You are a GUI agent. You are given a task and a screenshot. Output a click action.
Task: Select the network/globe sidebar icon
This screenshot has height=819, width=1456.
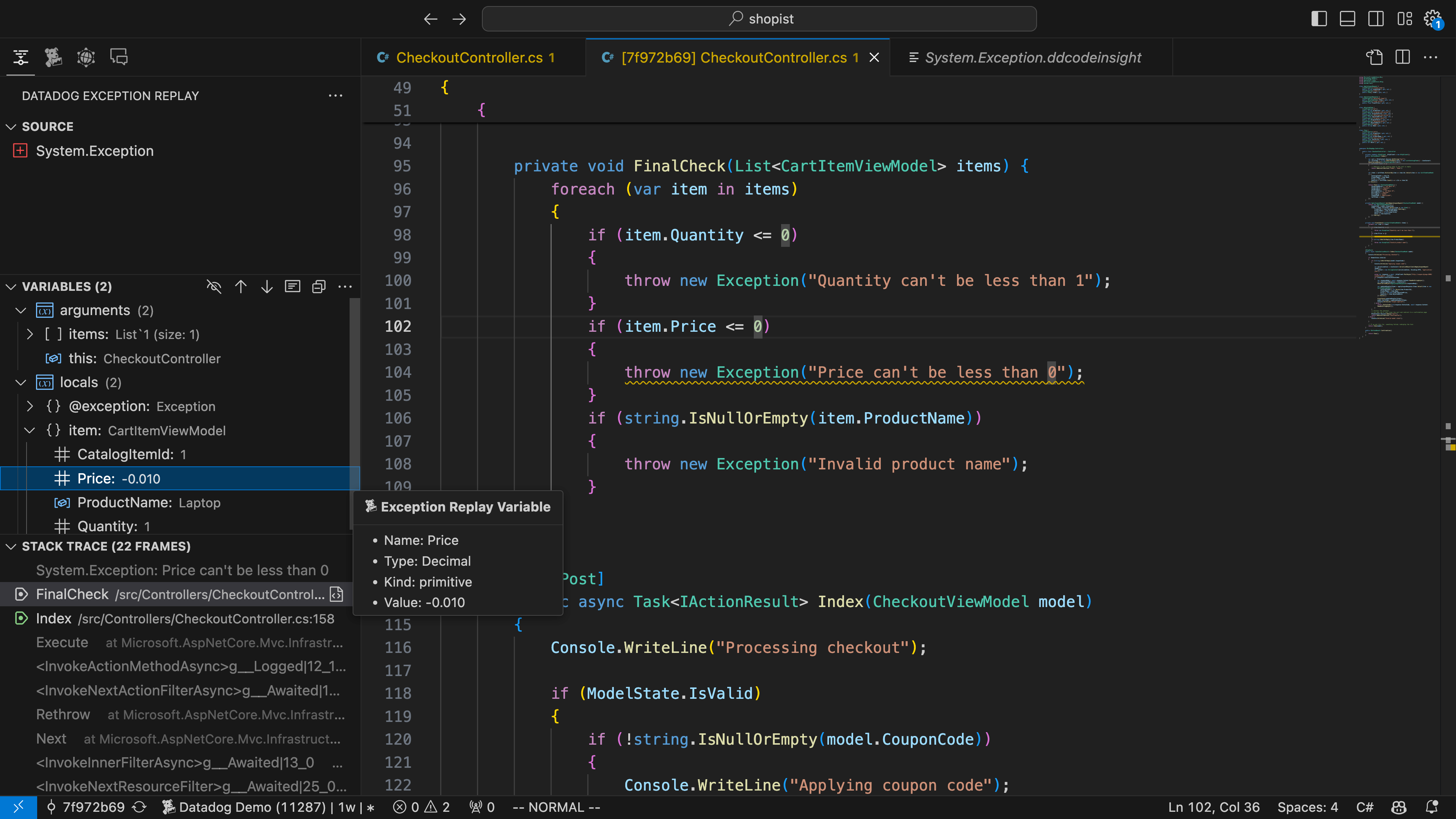86,56
